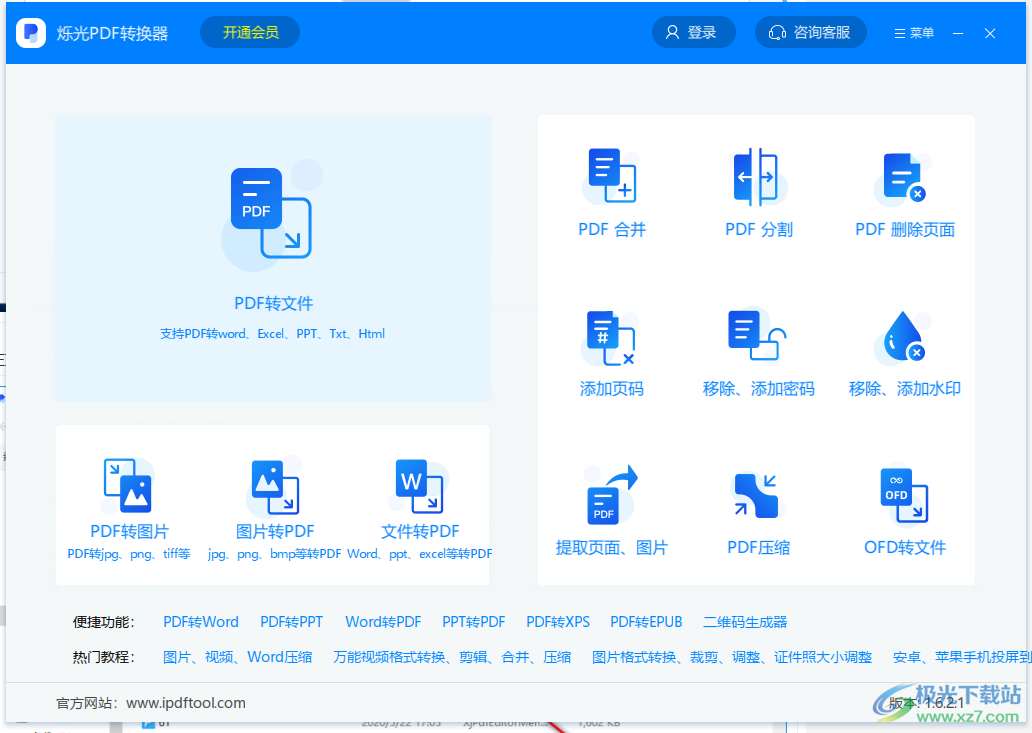The width and height of the screenshot is (1032, 733).
Task: Open the PDF转EPUB quick link
Action: [646, 622]
